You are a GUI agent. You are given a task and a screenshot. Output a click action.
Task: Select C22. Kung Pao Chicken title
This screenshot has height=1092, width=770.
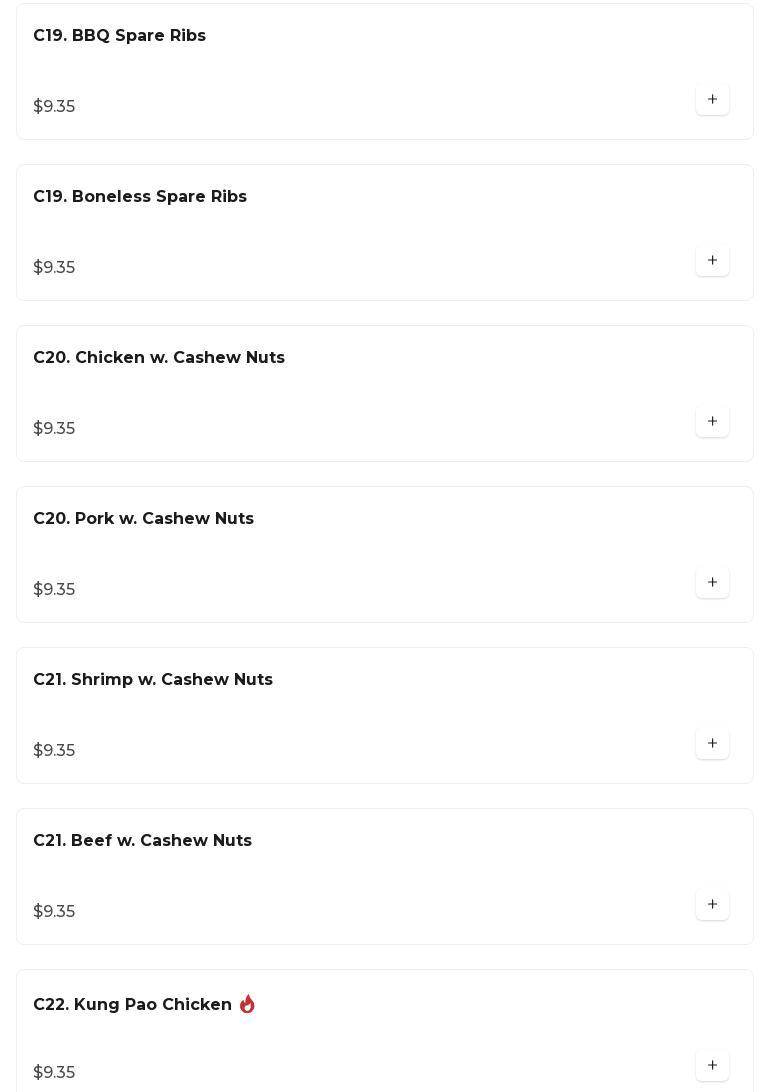point(132,1005)
